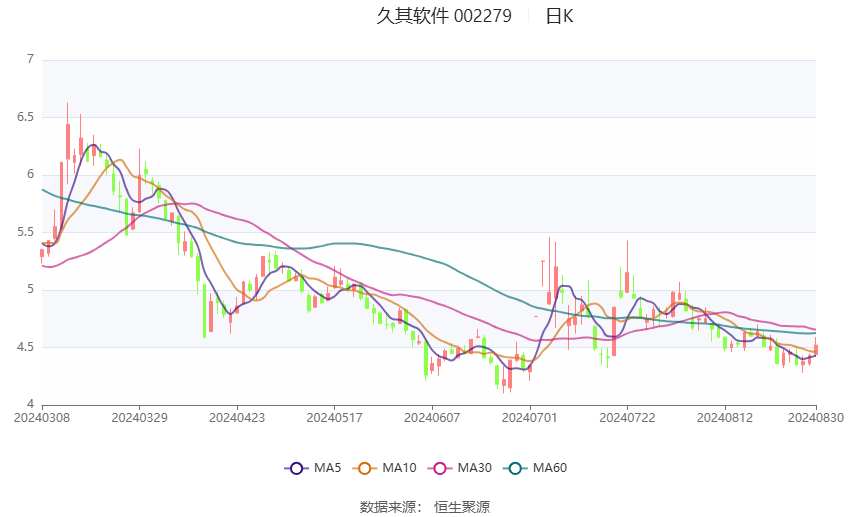Click the 20240701 x-axis date label
Screen dimensions: 850x517
(x=530, y=418)
